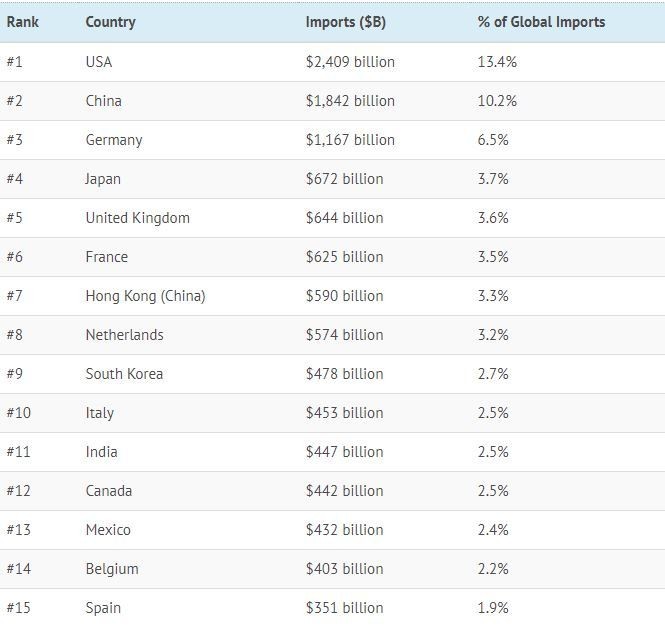Image resolution: width=665 pixels, height=630 pixels.
Task: Click rank #5 cell
Action: pyautogui.click(x=15, y=218)
